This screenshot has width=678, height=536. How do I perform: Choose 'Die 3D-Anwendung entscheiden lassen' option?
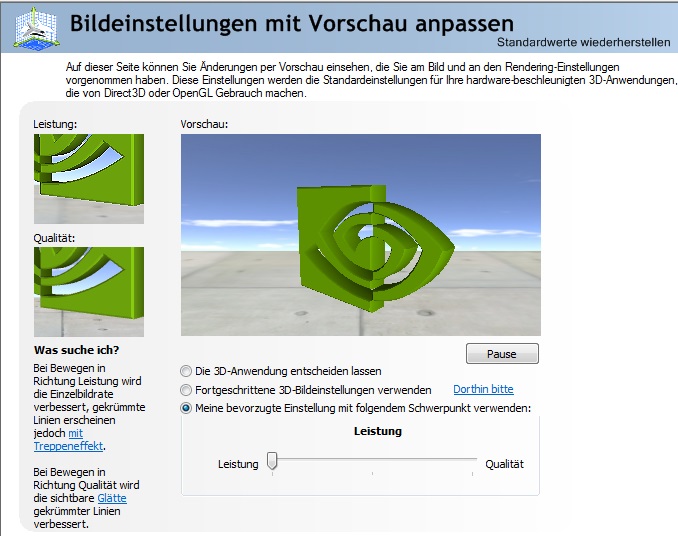[x=186, y=371]
